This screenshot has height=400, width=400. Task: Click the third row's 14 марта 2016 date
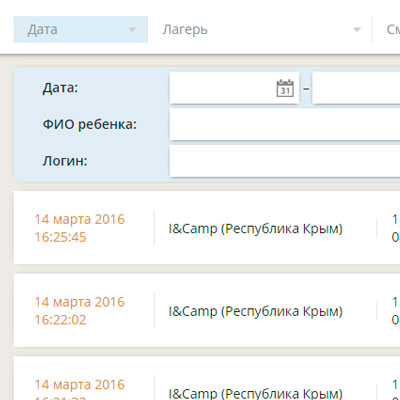tap(80, 385)
